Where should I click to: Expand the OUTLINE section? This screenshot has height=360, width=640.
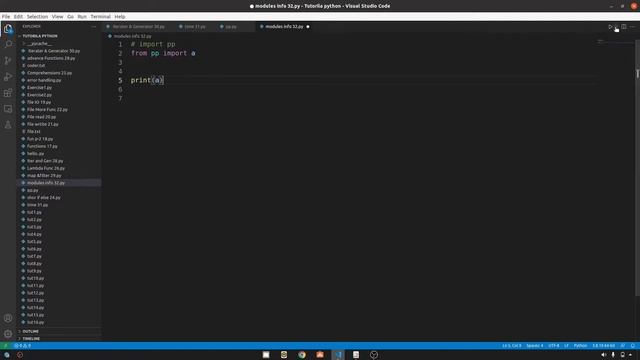[x=31, y=331]
